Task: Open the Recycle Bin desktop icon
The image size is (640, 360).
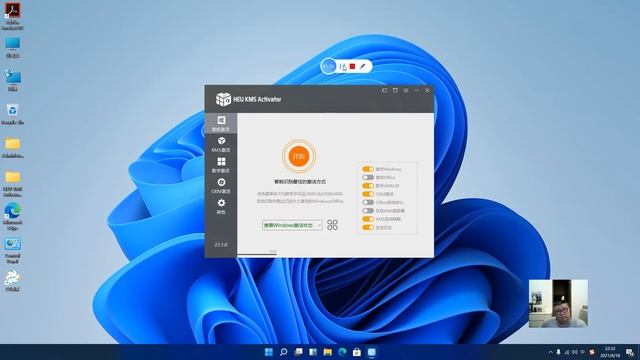Action: [13, 114]
